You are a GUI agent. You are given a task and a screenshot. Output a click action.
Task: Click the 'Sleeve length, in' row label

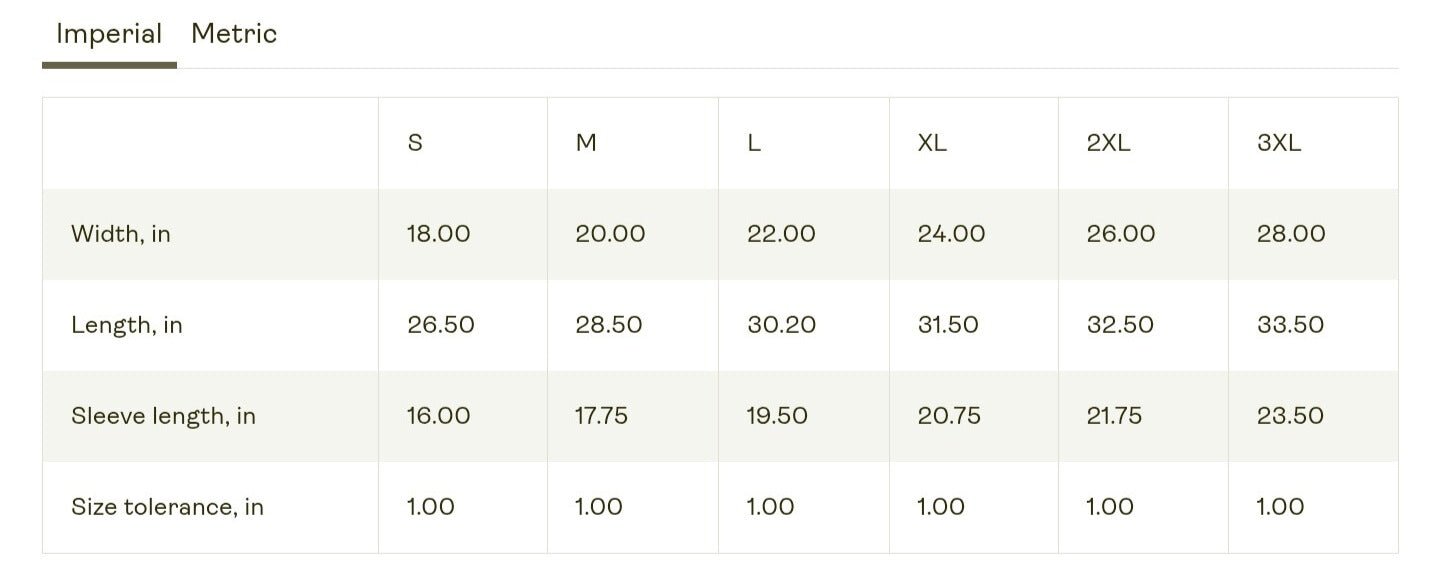(163, 416)
